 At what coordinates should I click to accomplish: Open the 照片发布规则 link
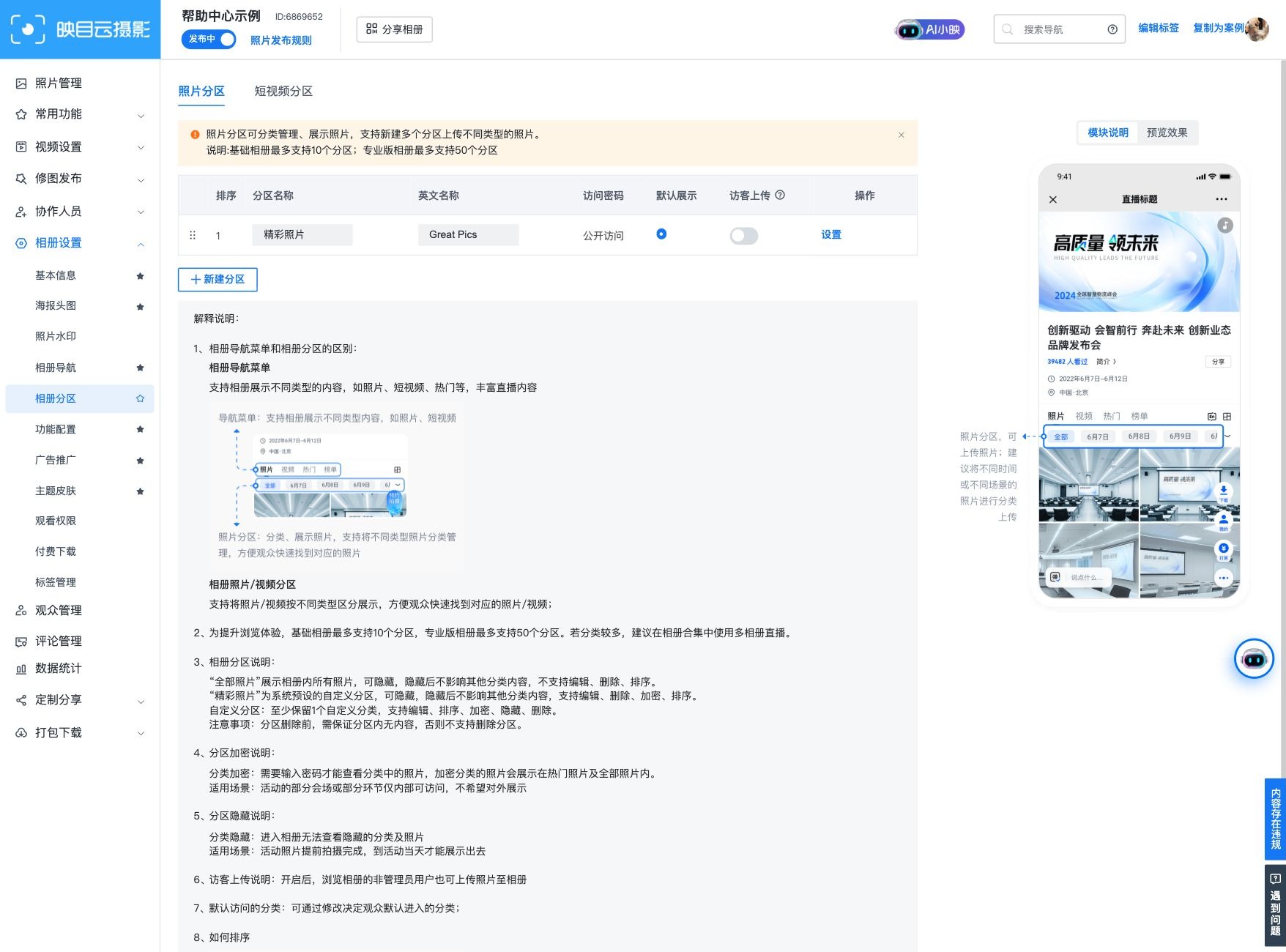tap(281, 40)
